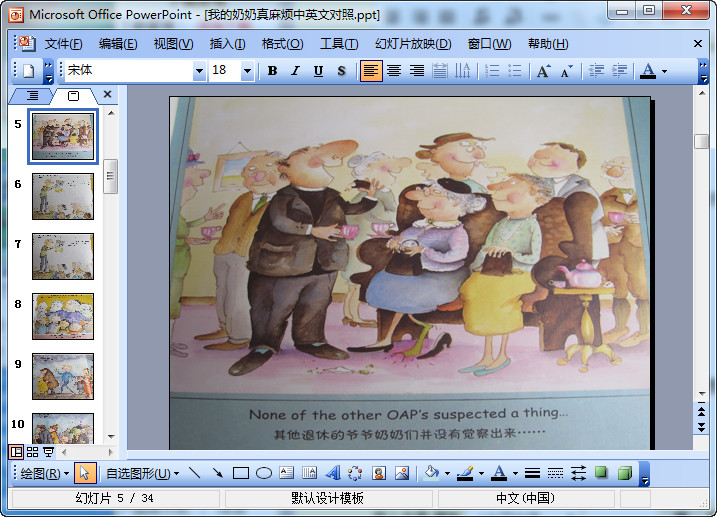Open the 幻灯片放映(D) menu
This screenshot has height=517, width=717.
pyautogui.click(x=413, y=44)
